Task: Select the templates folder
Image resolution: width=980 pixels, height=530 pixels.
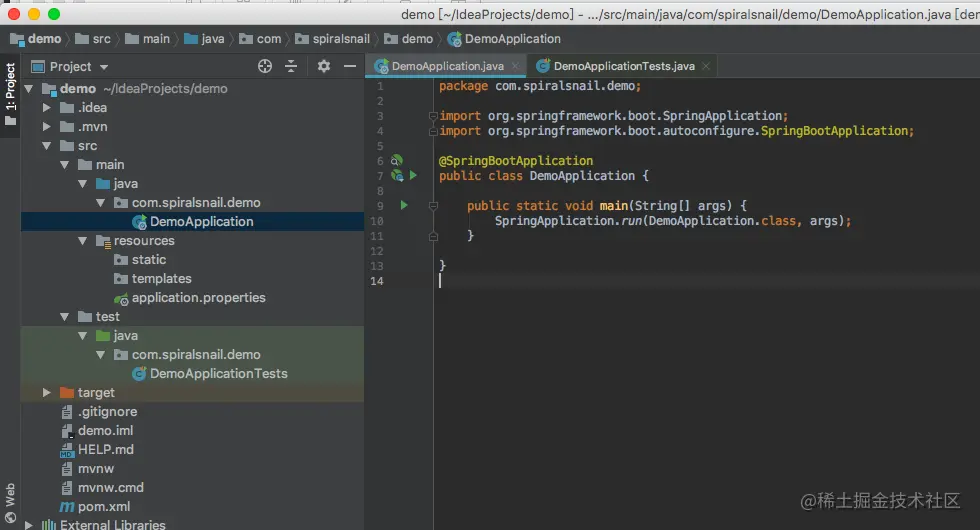Action: (161, 279)
